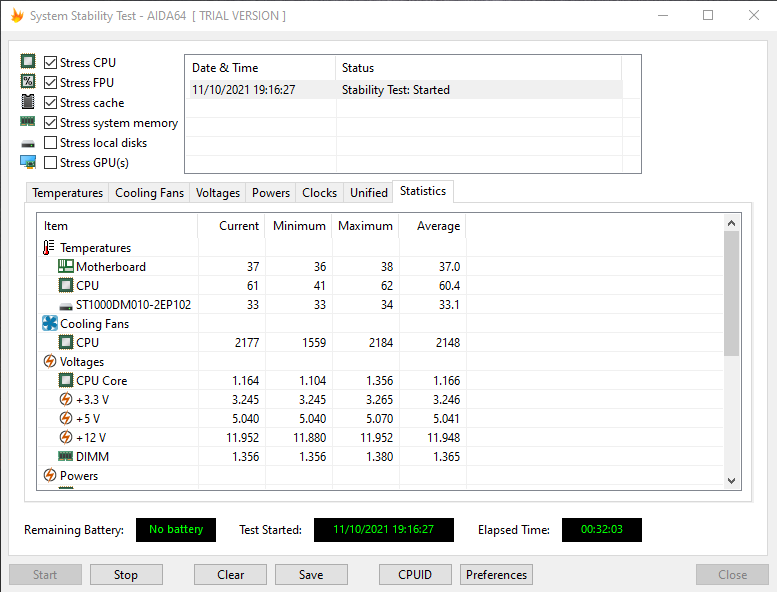
Task: Click DIMM average voltage 1.365
Action: [x=446, y=457]
